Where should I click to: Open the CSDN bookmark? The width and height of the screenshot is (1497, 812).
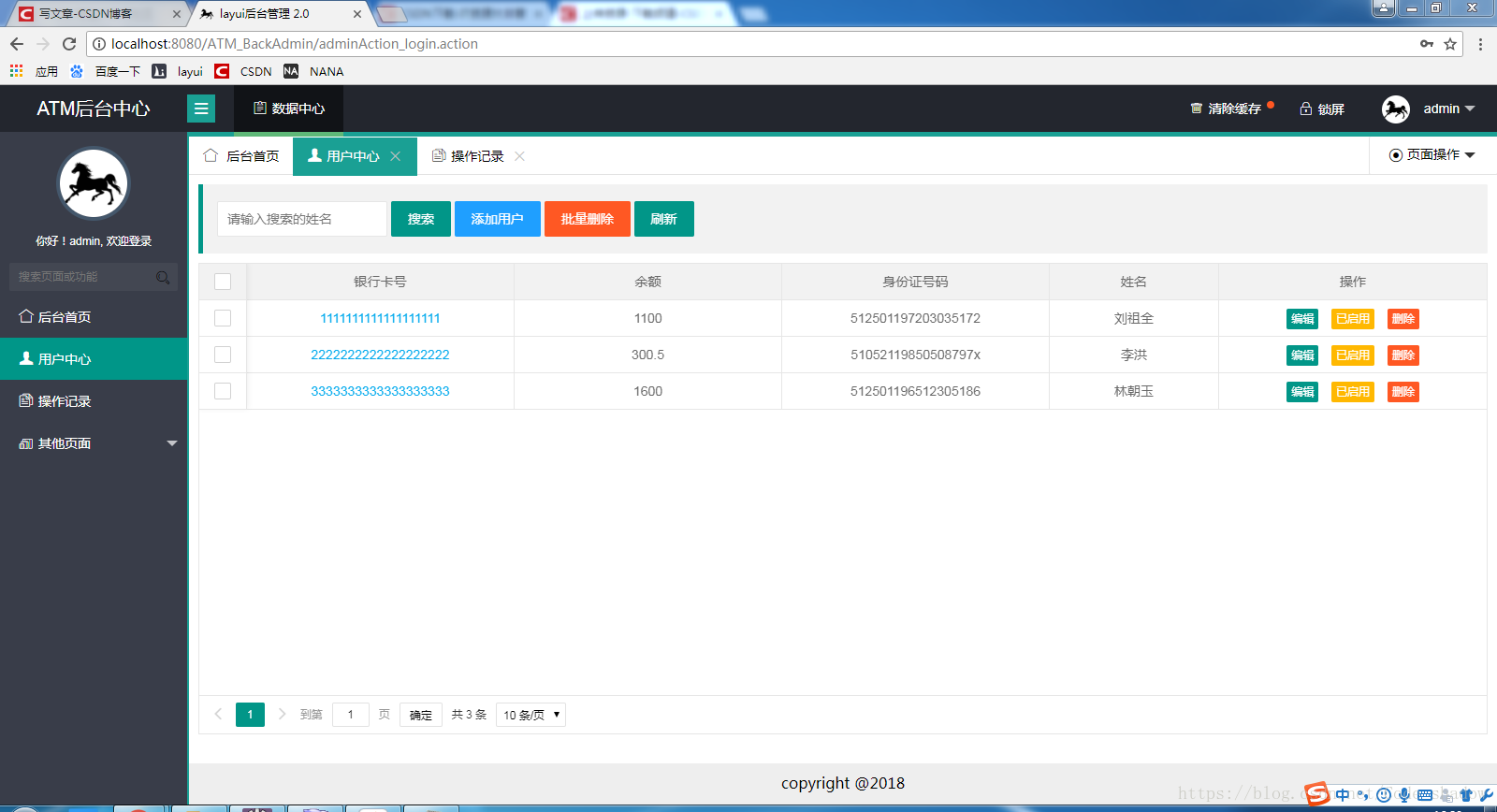point(243,71)
